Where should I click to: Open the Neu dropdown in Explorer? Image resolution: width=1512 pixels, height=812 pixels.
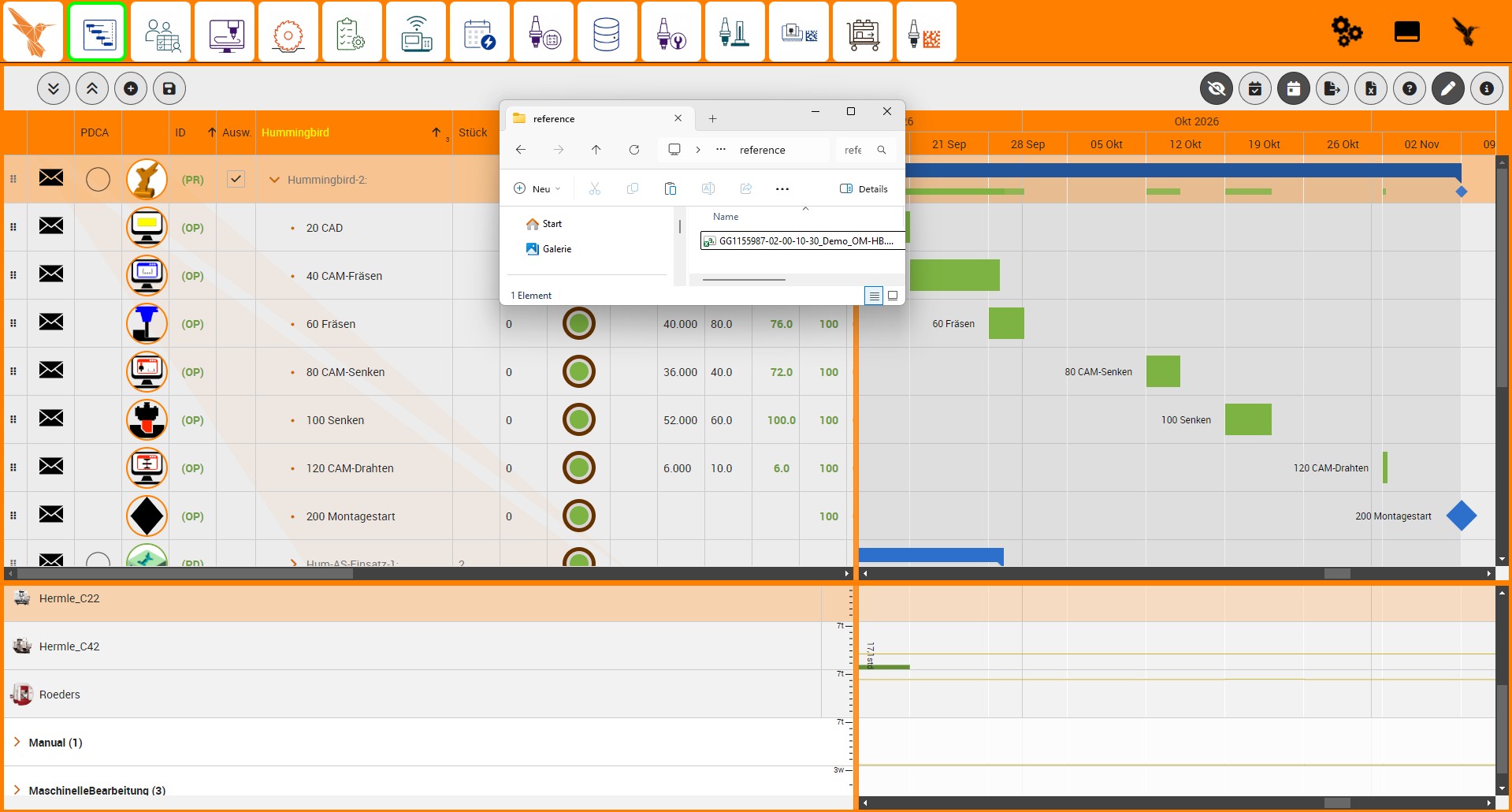click(x=537, y=188)
